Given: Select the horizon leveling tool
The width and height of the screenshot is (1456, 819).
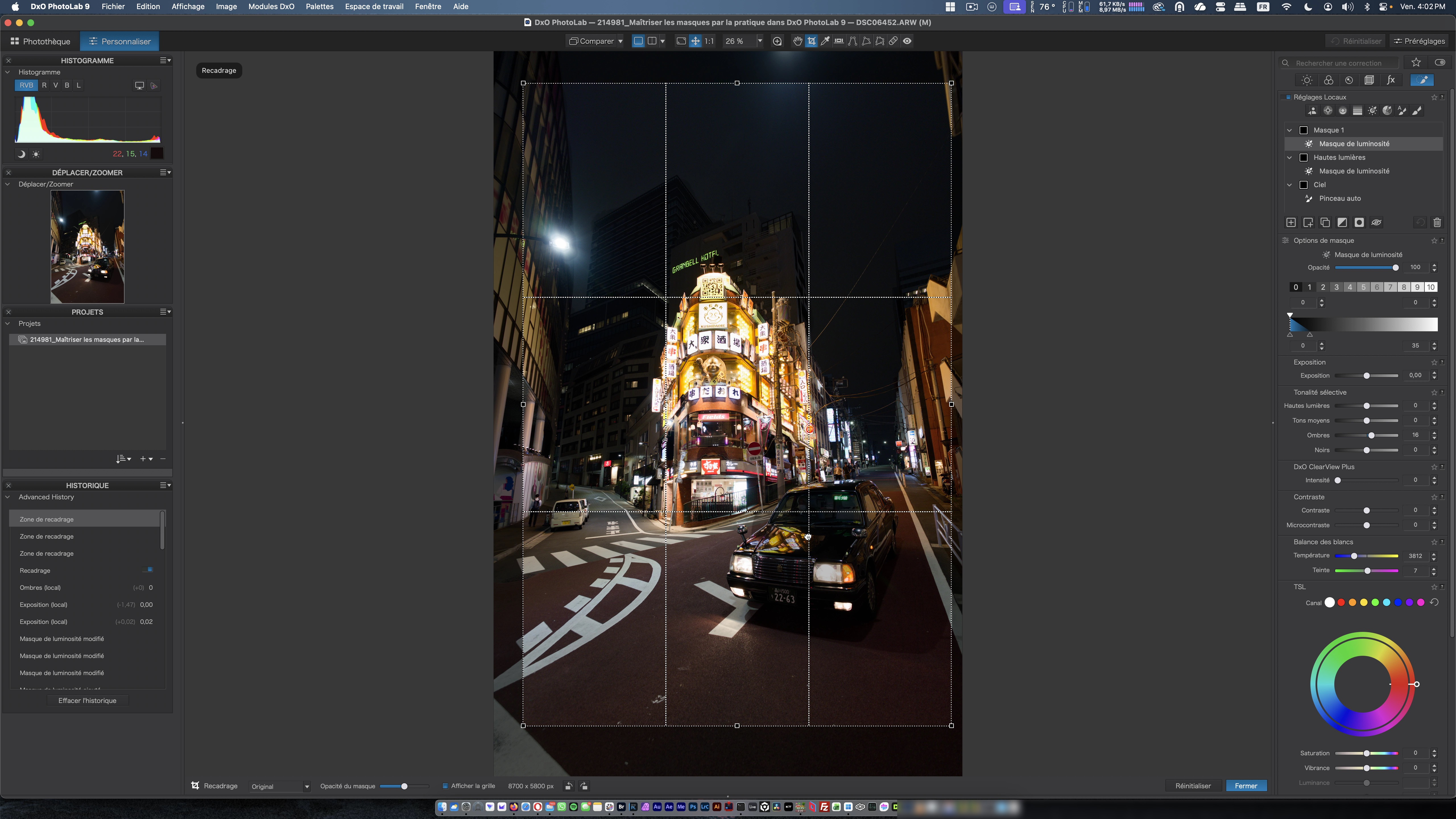Looking at the screenshot, I should click(x=839, y=41).
